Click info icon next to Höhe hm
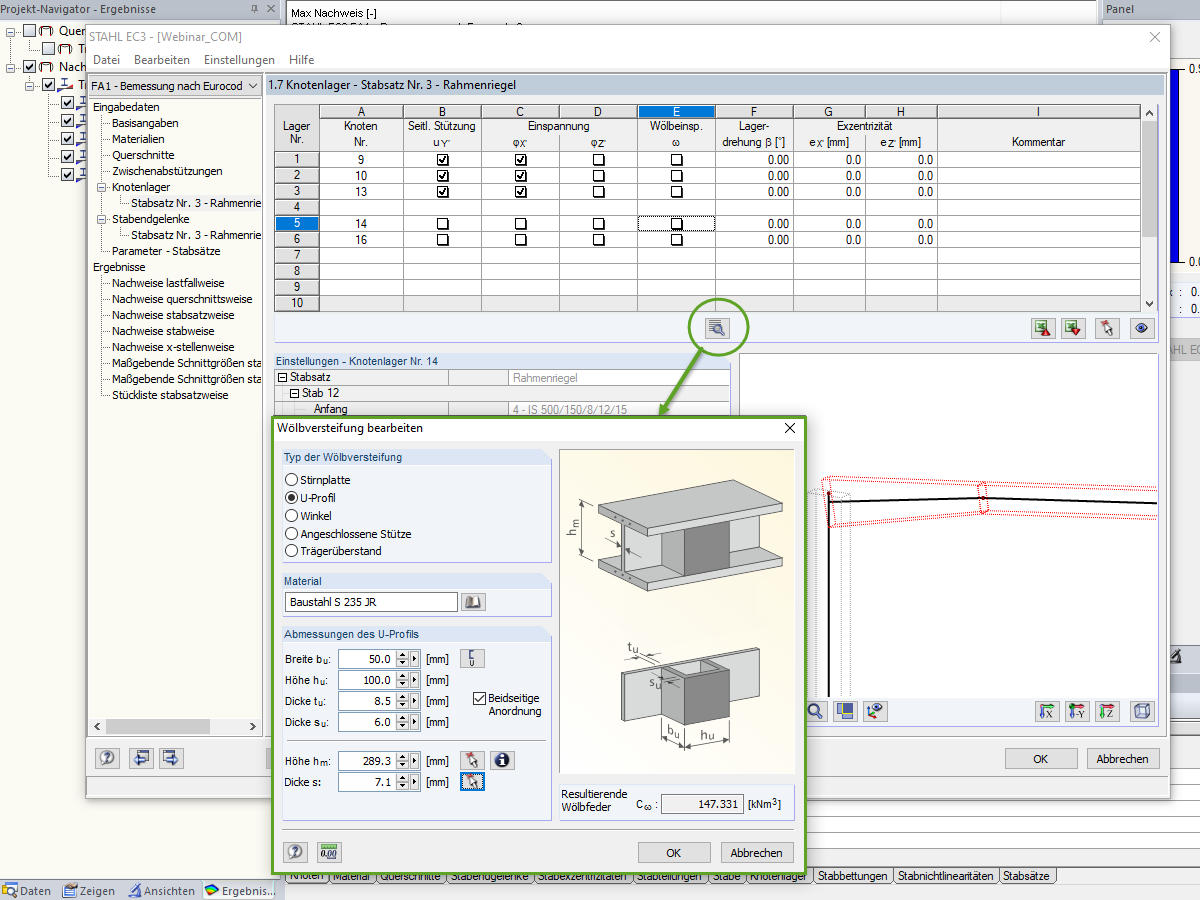 point(502,761)
